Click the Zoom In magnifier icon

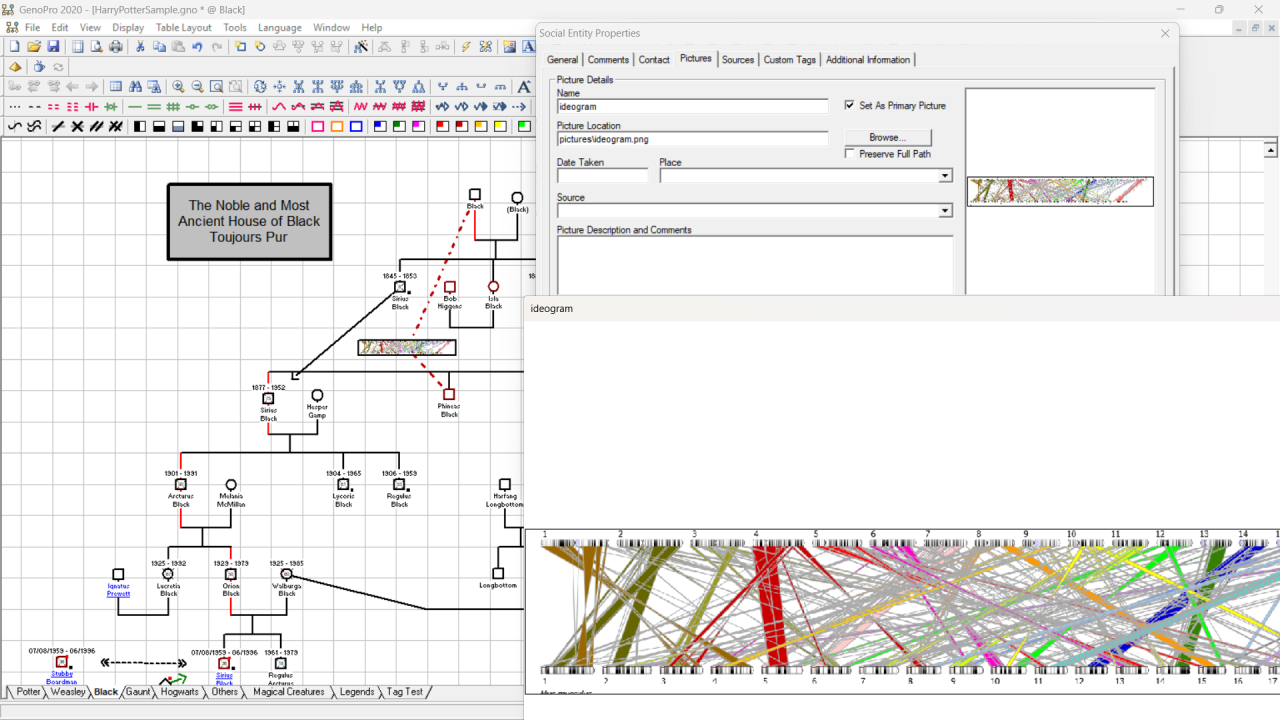point(178,87)
